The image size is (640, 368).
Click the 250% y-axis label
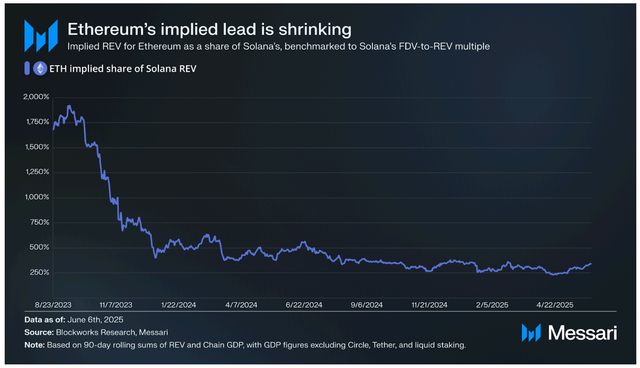click(40, 272)
